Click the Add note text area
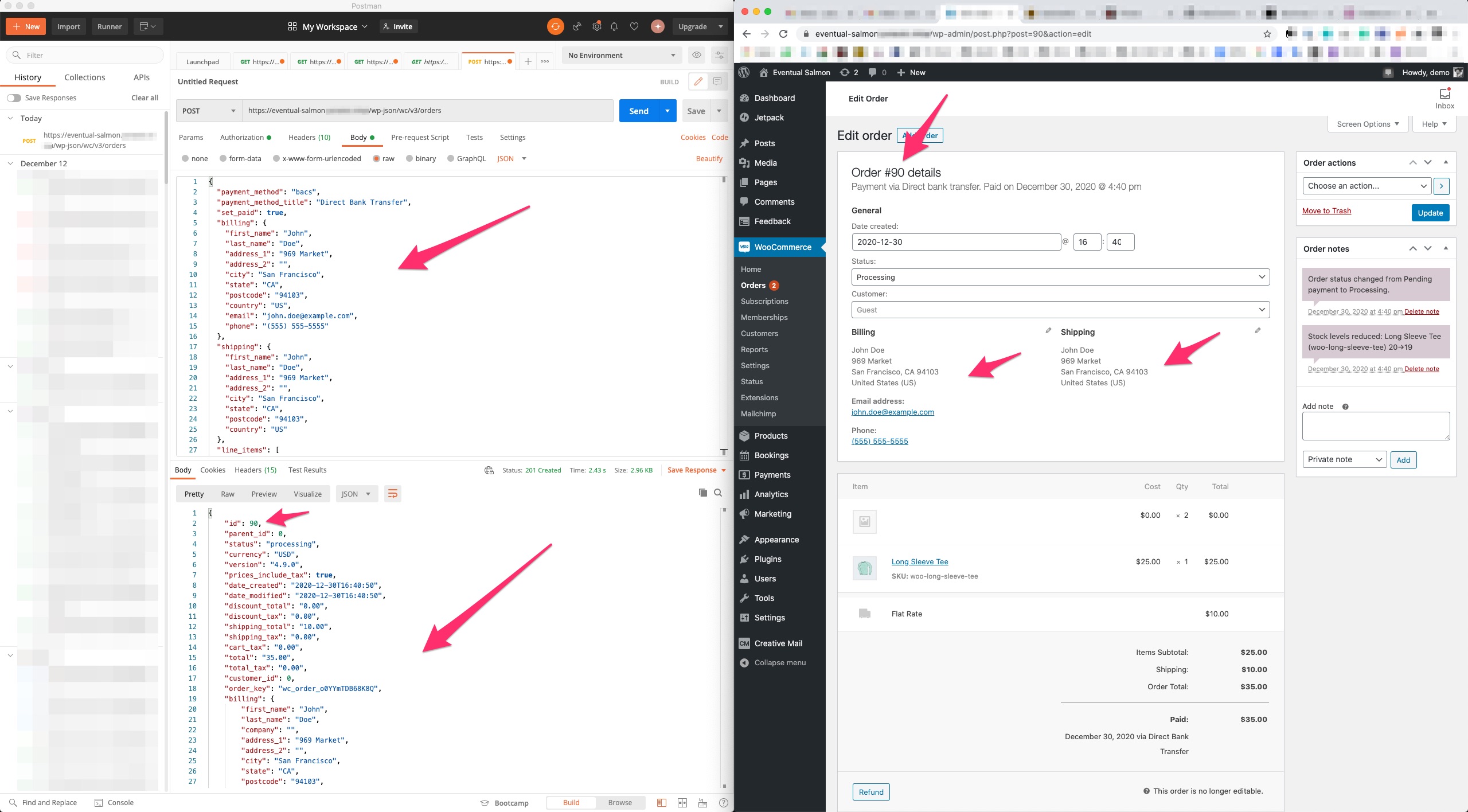Screen dimensions: 1468x812 (1376, 426)
